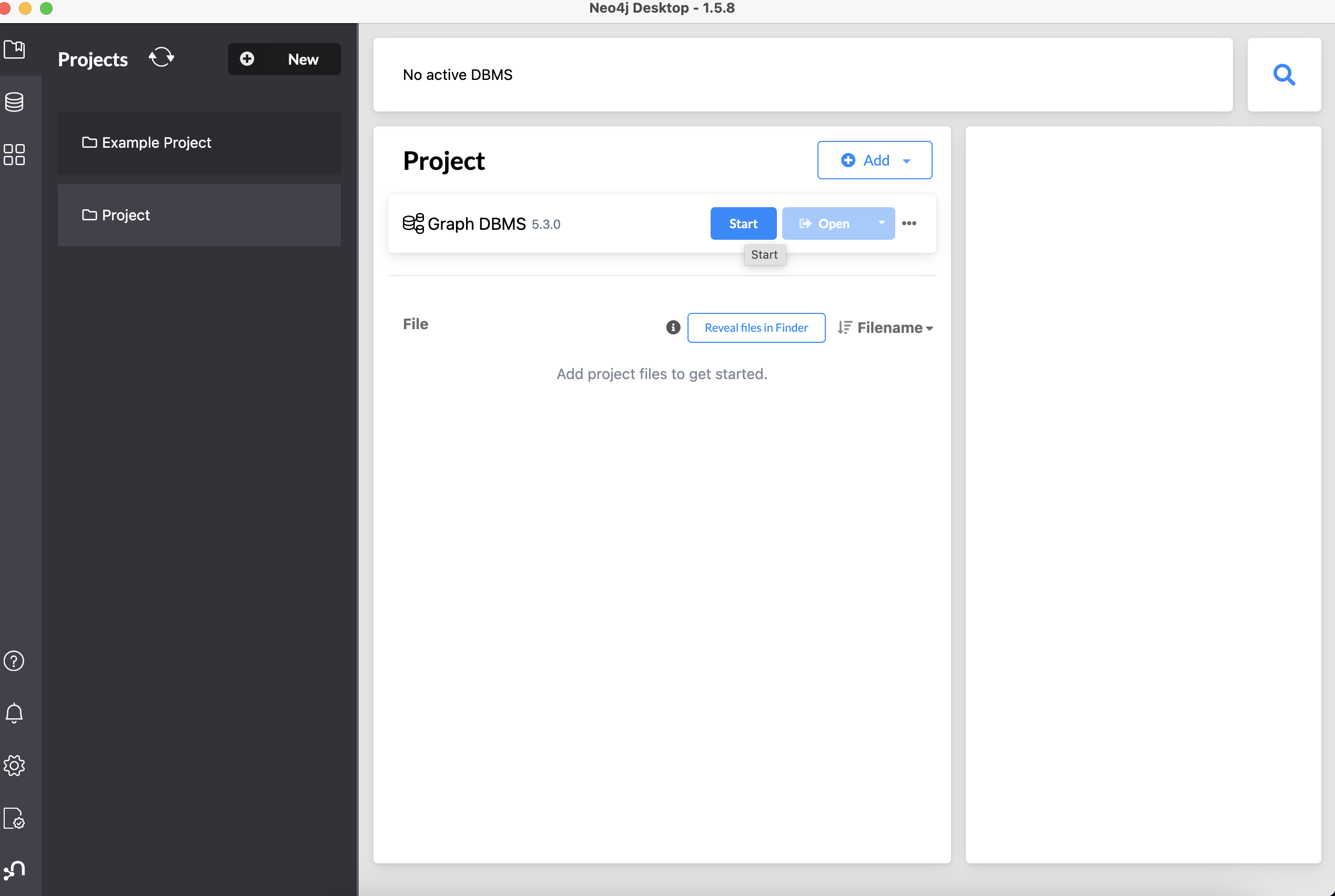Open the Settings gear icon
Viewport: 1335px width, 896px height.
click(14, 766)
